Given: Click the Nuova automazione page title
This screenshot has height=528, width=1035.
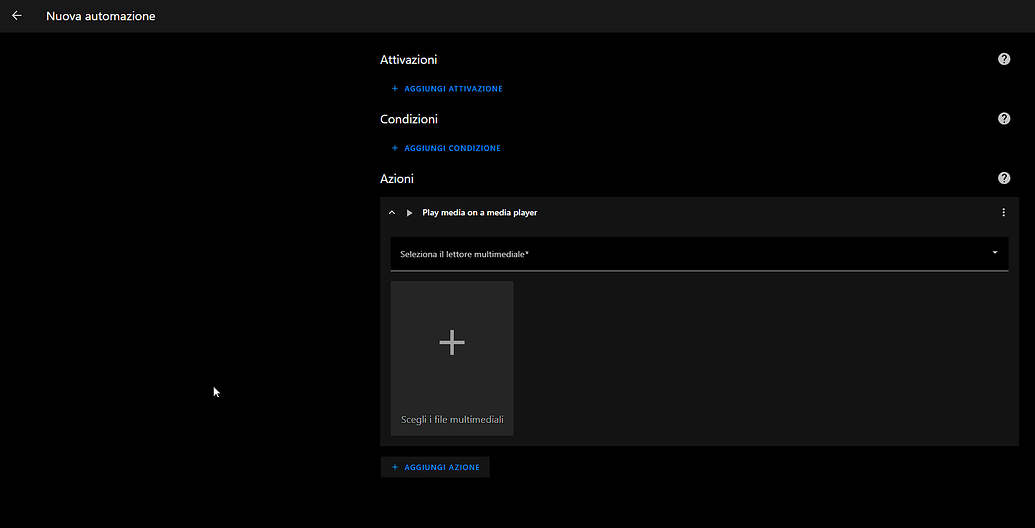Looking at the screenshot, I should coord(101,16).
